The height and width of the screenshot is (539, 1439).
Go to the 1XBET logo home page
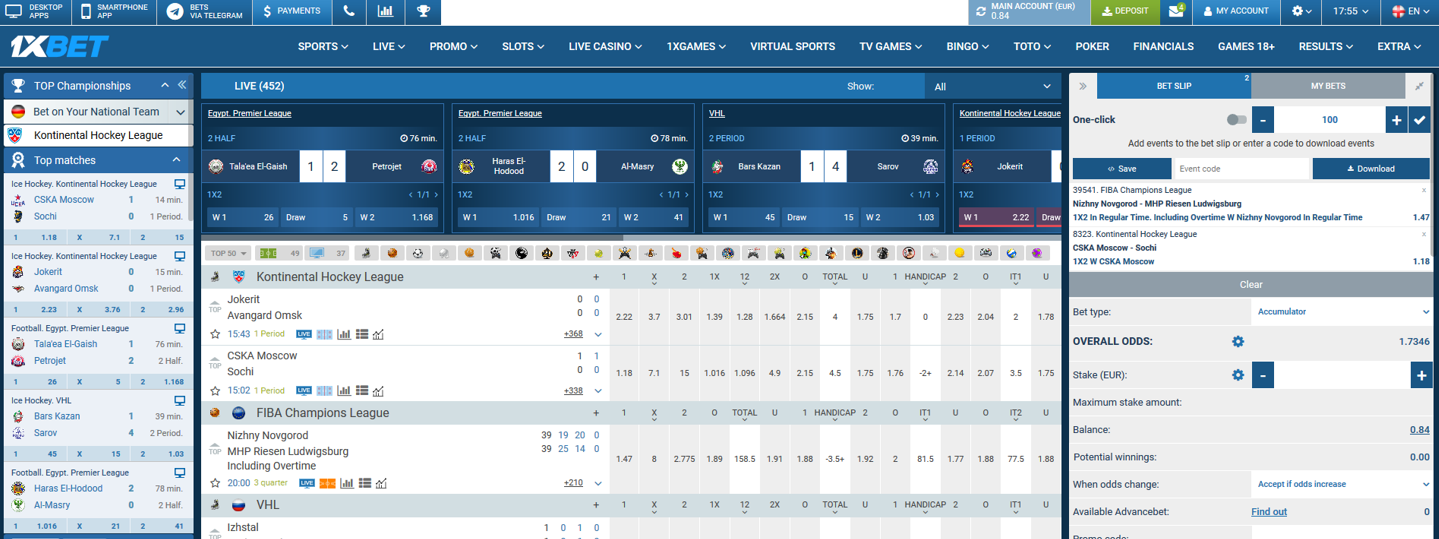click(x=59, y=46)
